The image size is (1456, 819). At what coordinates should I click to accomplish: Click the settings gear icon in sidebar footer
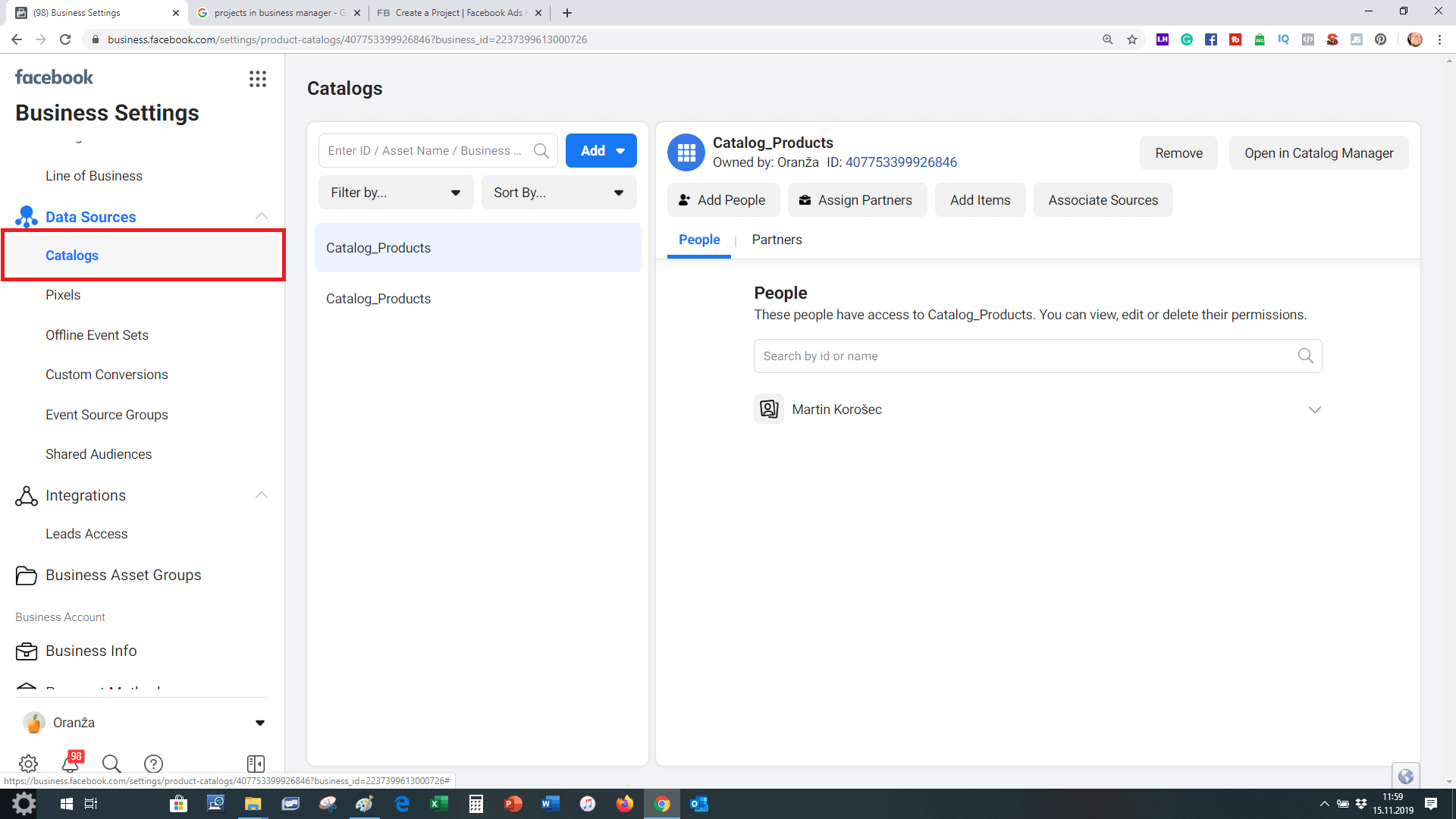click(28, 763)
